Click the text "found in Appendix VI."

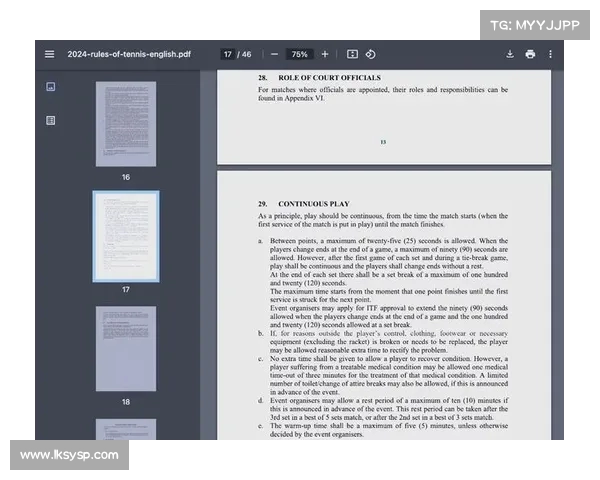291,98
